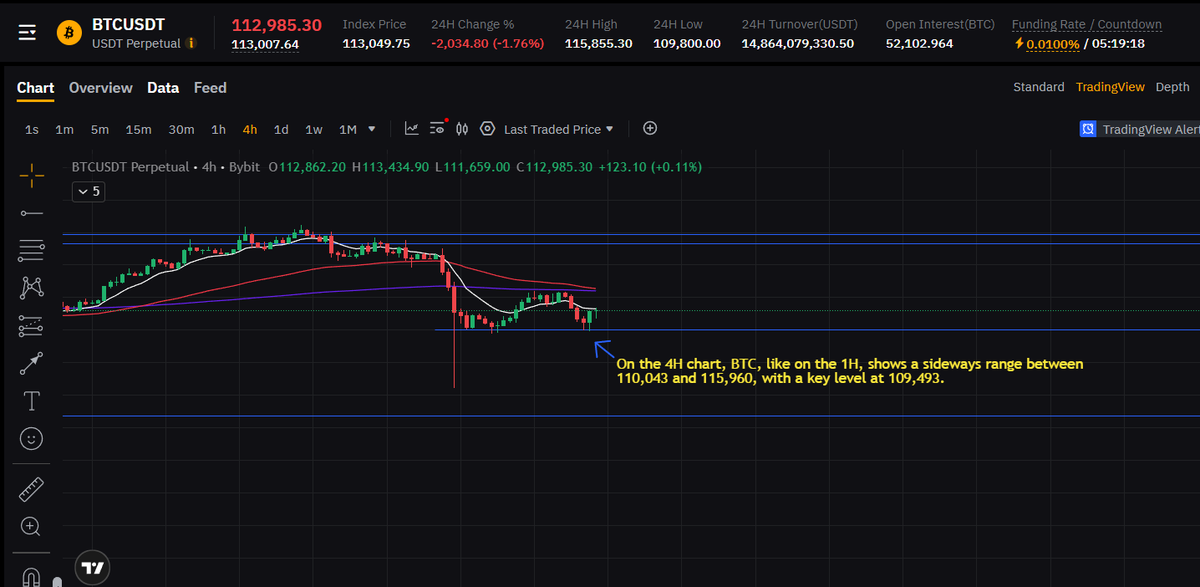
Task: Select the ruler measure tool
Action: [32, 488]
